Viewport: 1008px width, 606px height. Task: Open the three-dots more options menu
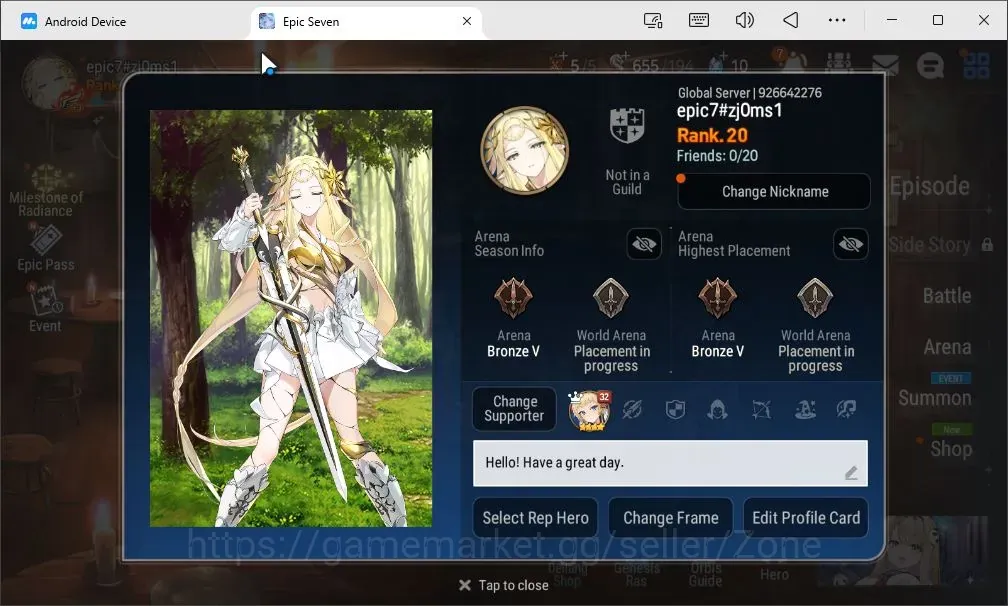pyautogui.click(x=837, y=21)
